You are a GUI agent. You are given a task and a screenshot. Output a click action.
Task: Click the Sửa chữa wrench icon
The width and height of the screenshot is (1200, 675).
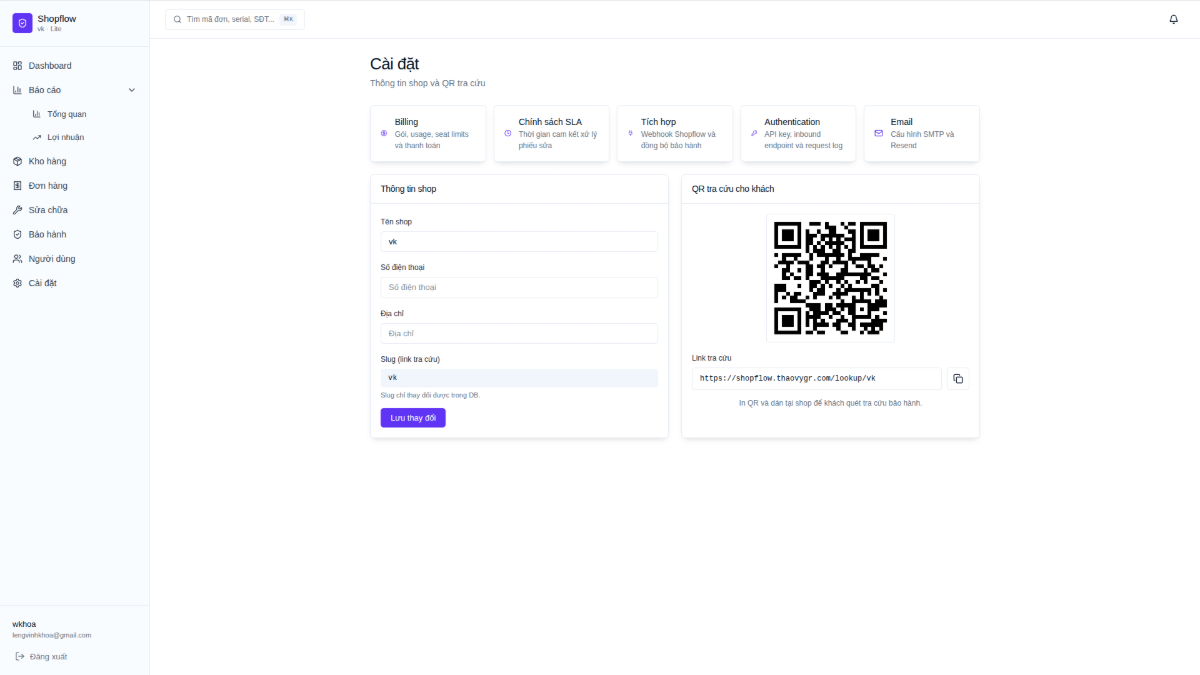17,210
